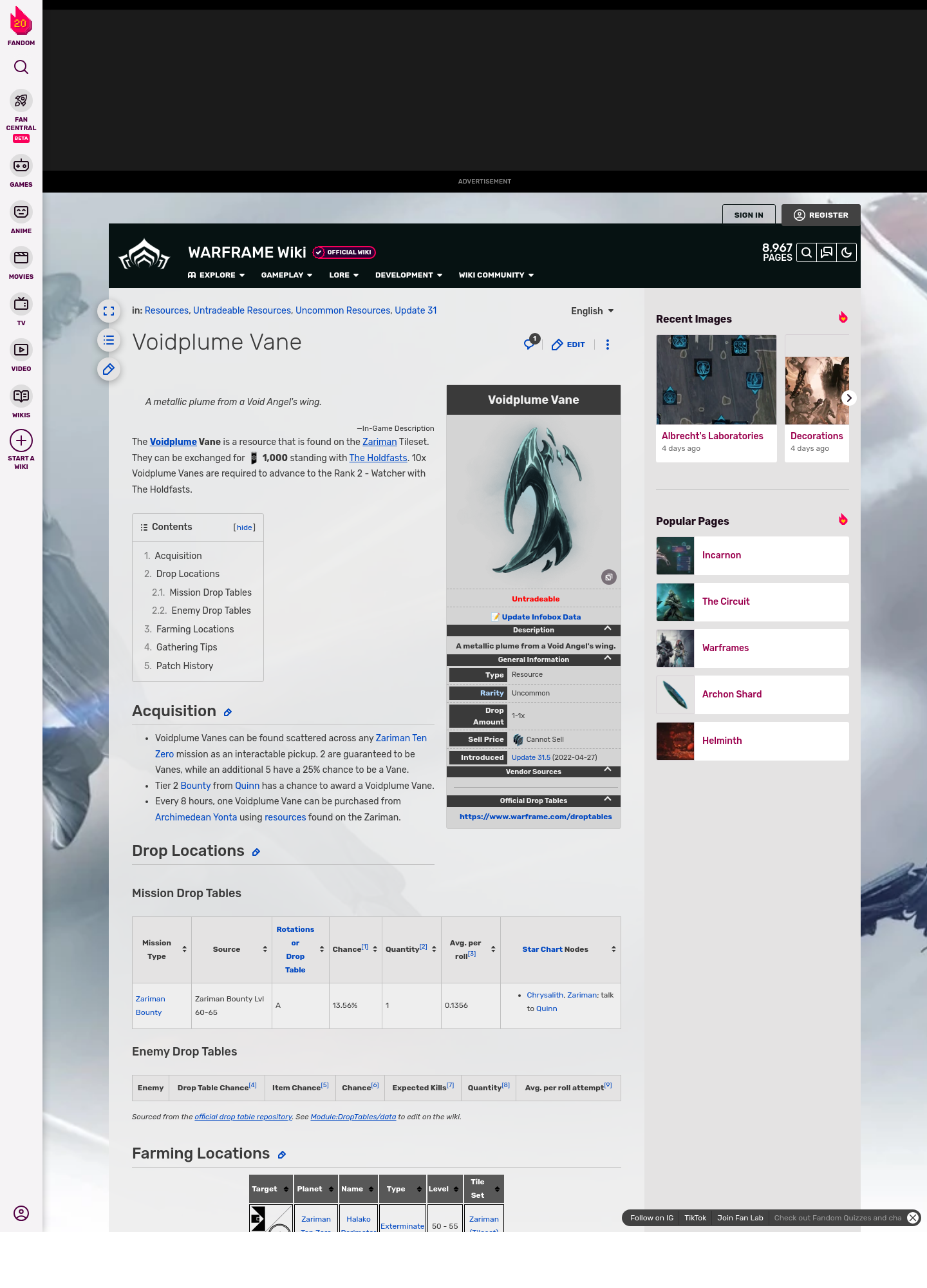Open the Video play icon
The height and width of the screenshot is (1288, 927).
point(21,350)
